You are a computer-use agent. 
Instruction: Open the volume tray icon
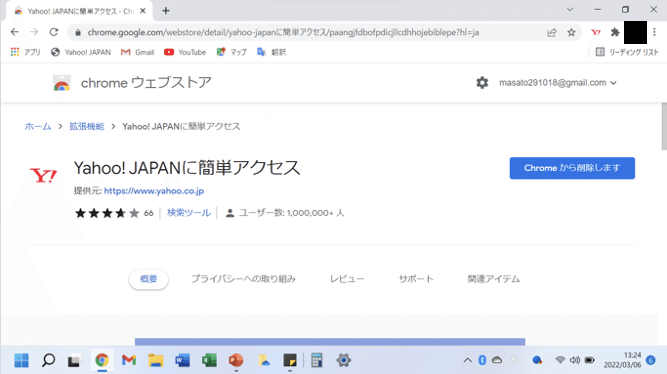point(575,360)
